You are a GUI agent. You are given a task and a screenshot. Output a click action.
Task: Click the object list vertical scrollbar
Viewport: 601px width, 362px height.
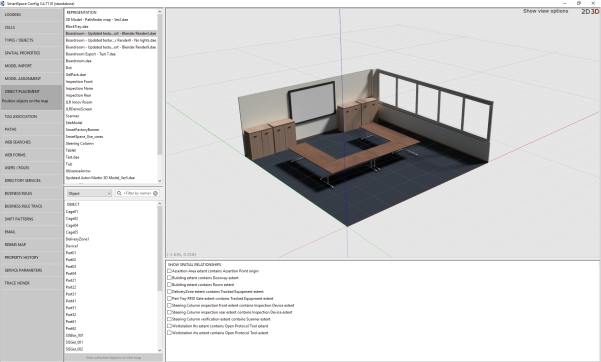(160, 249)
